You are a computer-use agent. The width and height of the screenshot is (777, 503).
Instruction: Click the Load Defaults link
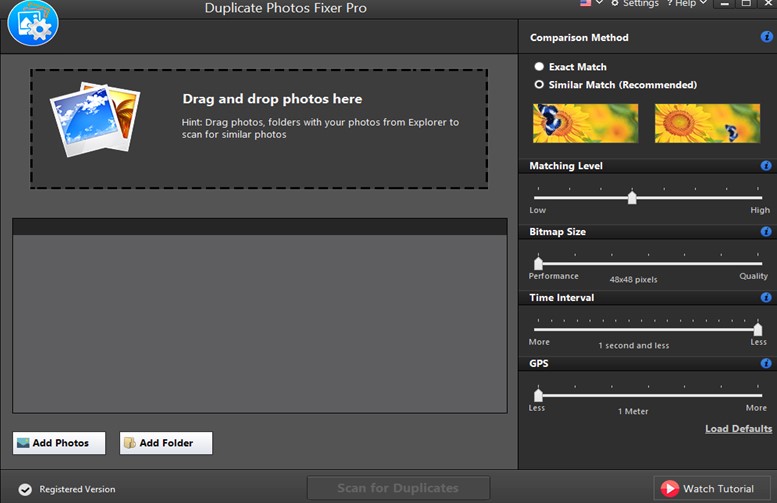[738, 429]
